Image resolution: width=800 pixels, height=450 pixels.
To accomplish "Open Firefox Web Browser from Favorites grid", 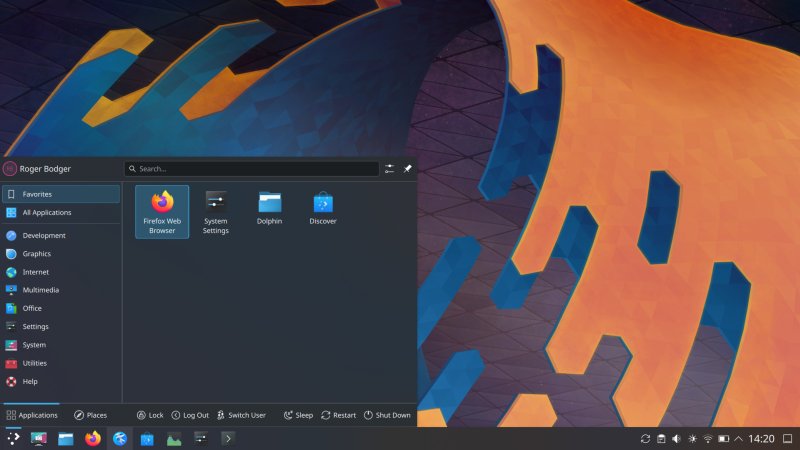I will pyautogui.click(x=162, y=211).
